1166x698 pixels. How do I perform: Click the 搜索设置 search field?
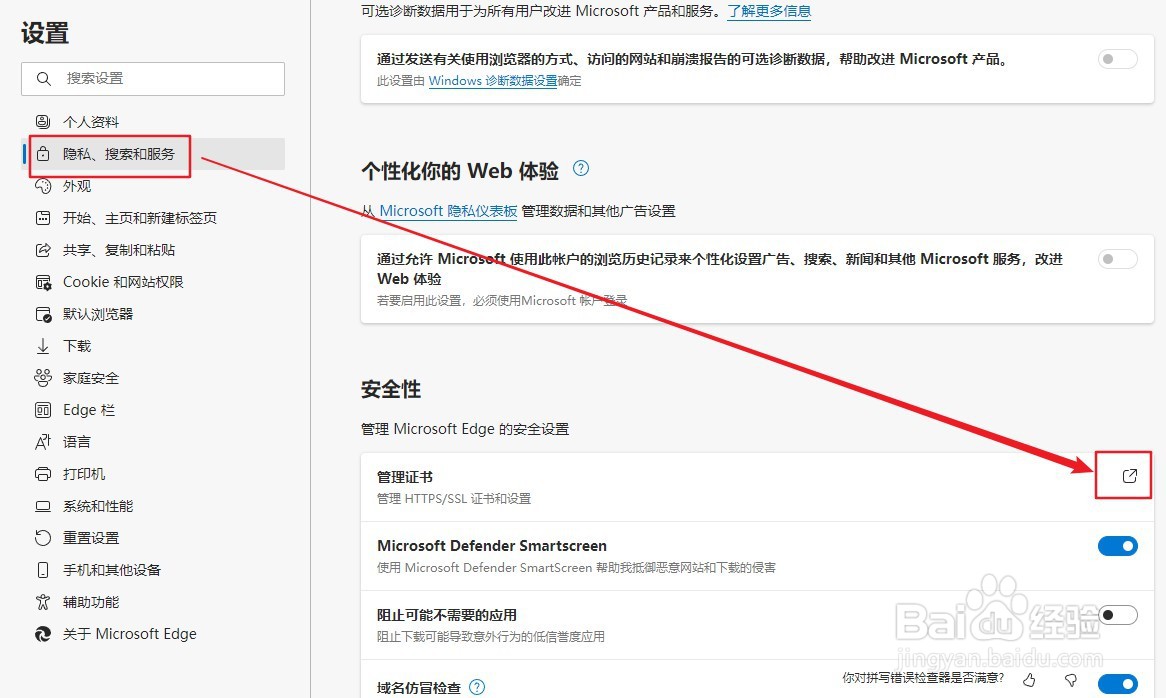pyautogui.click(x=153, y=79)
